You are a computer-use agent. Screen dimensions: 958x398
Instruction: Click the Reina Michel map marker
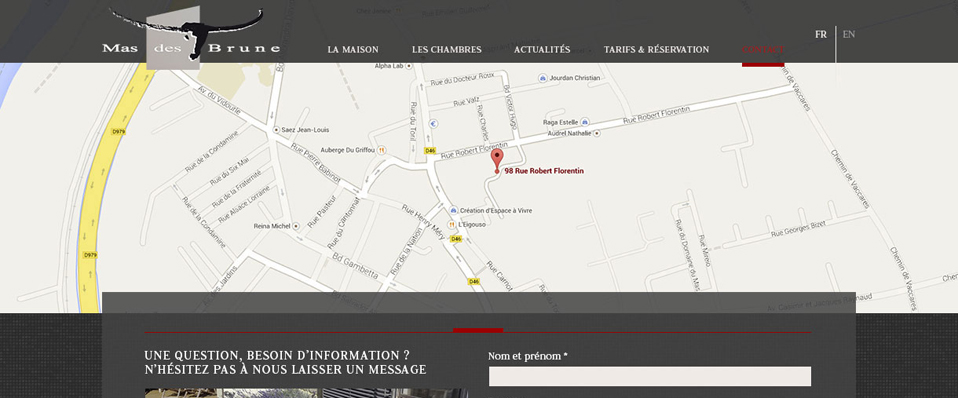click(x=296, y=226)
